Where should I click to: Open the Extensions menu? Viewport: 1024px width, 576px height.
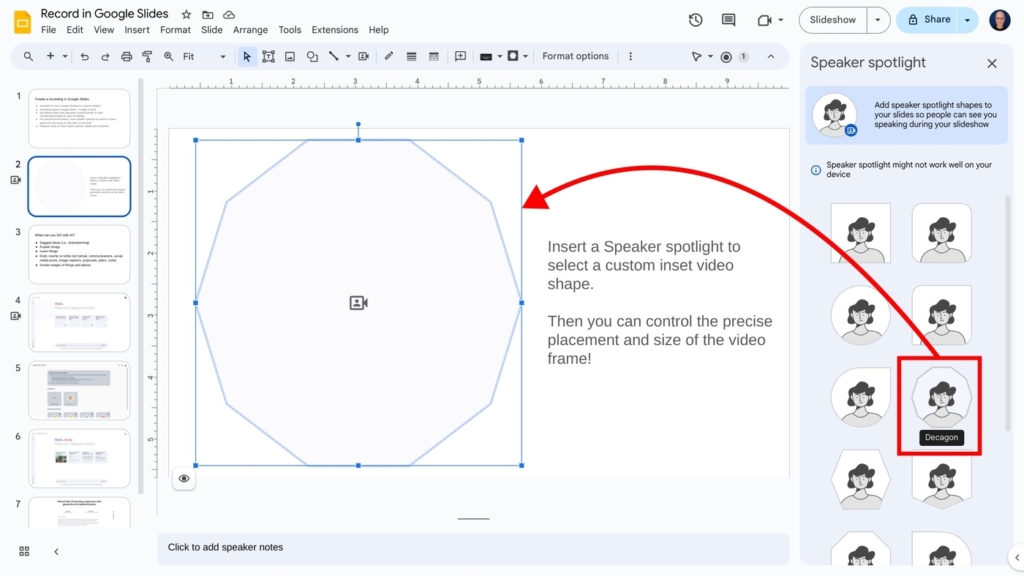(x=334, y=30)
